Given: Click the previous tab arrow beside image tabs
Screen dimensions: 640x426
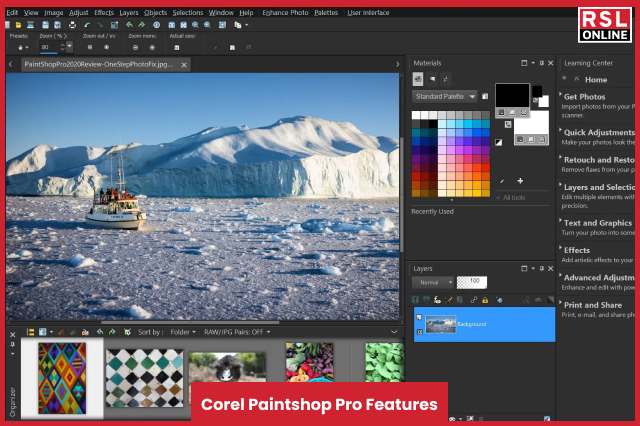Looking at the screenshot, I should [x=11, y=64].
